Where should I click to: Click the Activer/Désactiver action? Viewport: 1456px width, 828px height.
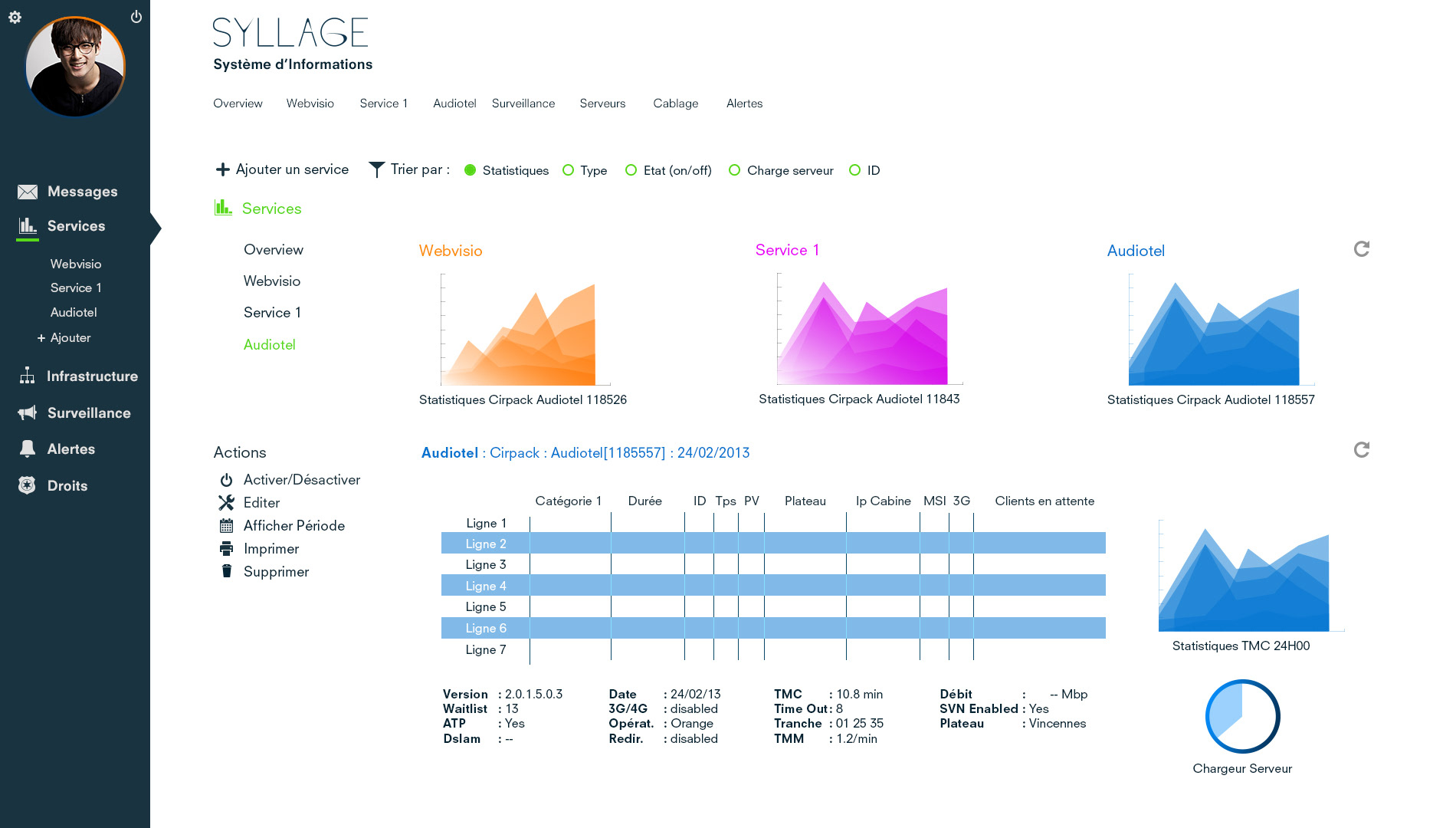click(x=301, y=480)
